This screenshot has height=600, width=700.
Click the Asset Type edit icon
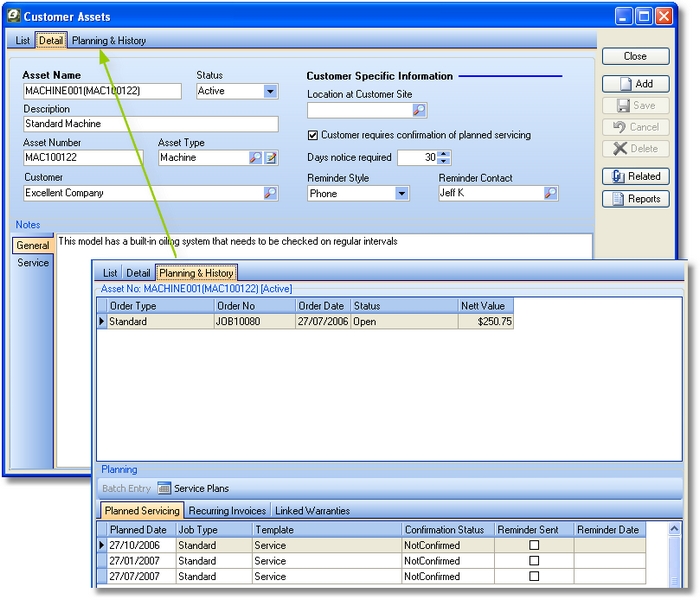coord(270,158)
